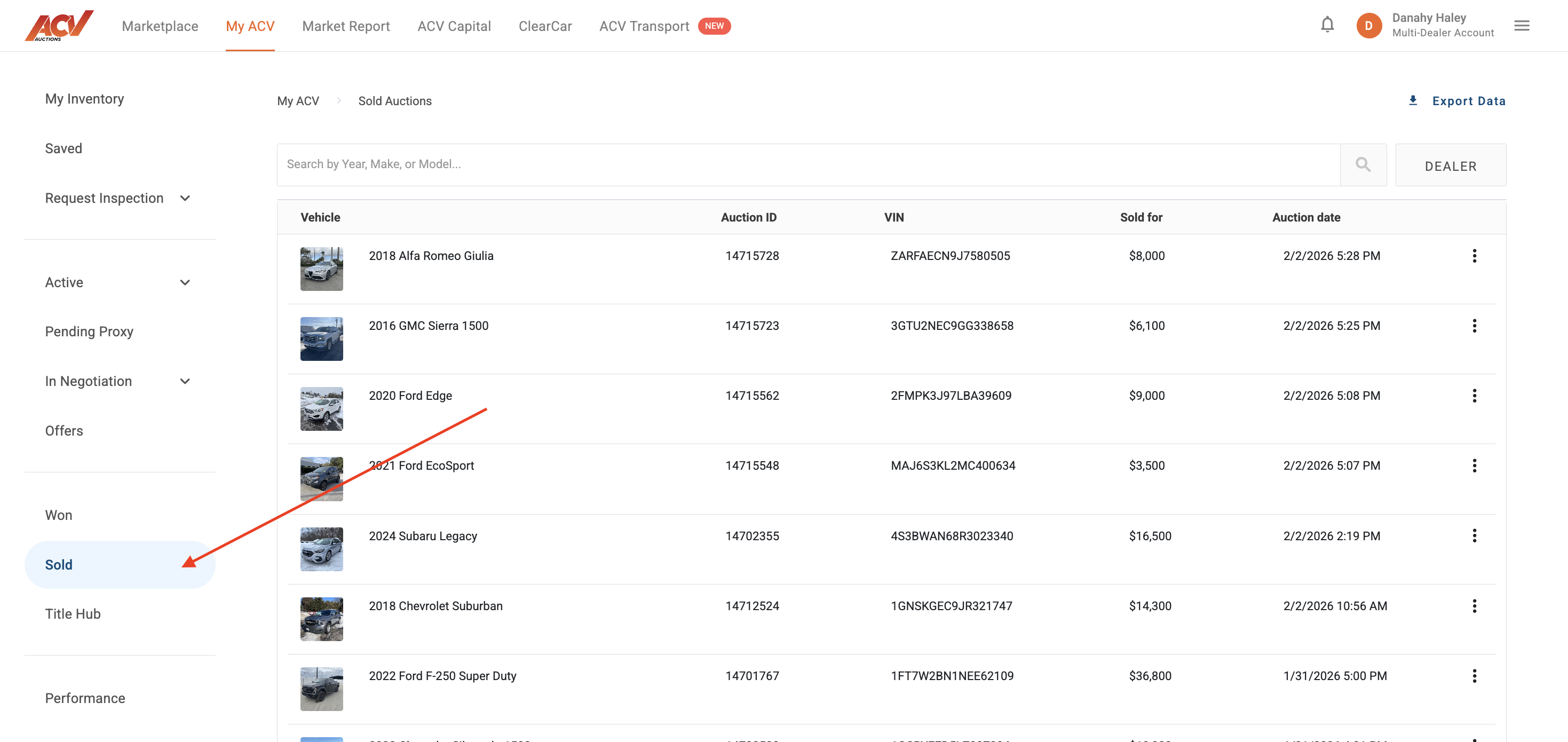Open the GMC Sierra 1500 thumbnail
The height and width of the screenshot is (742, 1568).
[x=321, y=338]
